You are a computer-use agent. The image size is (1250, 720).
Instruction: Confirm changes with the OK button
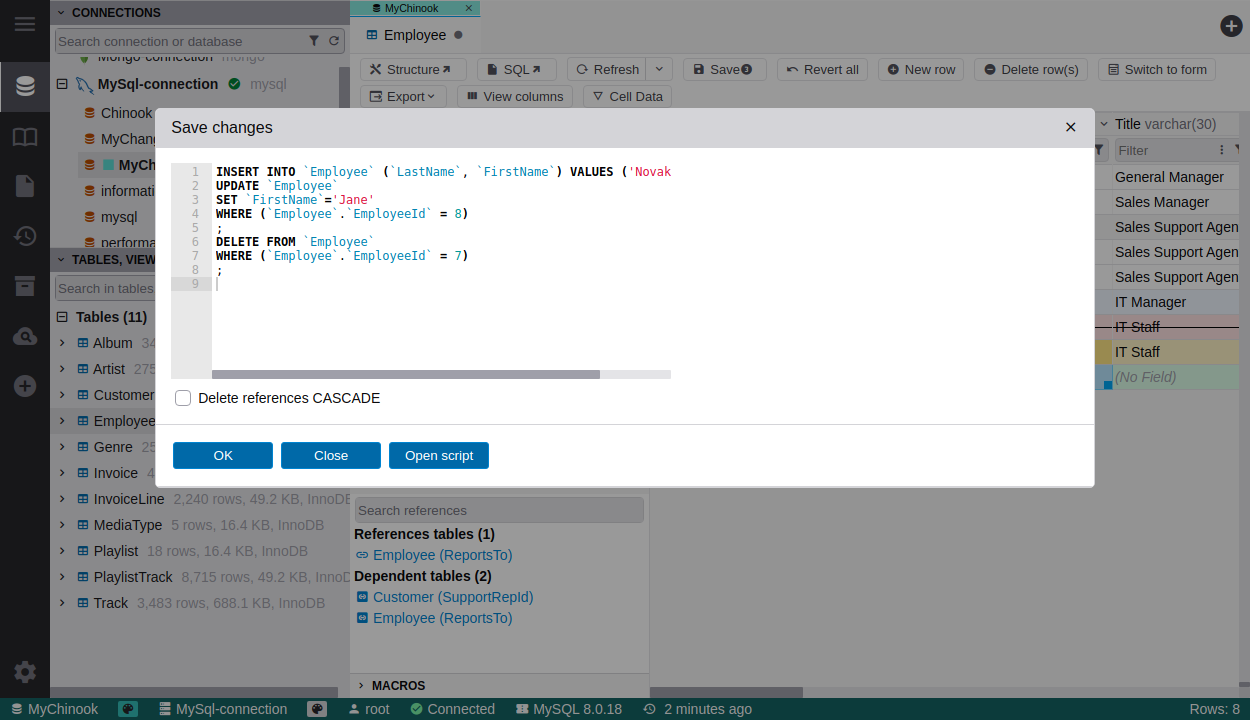coord(223,455)
